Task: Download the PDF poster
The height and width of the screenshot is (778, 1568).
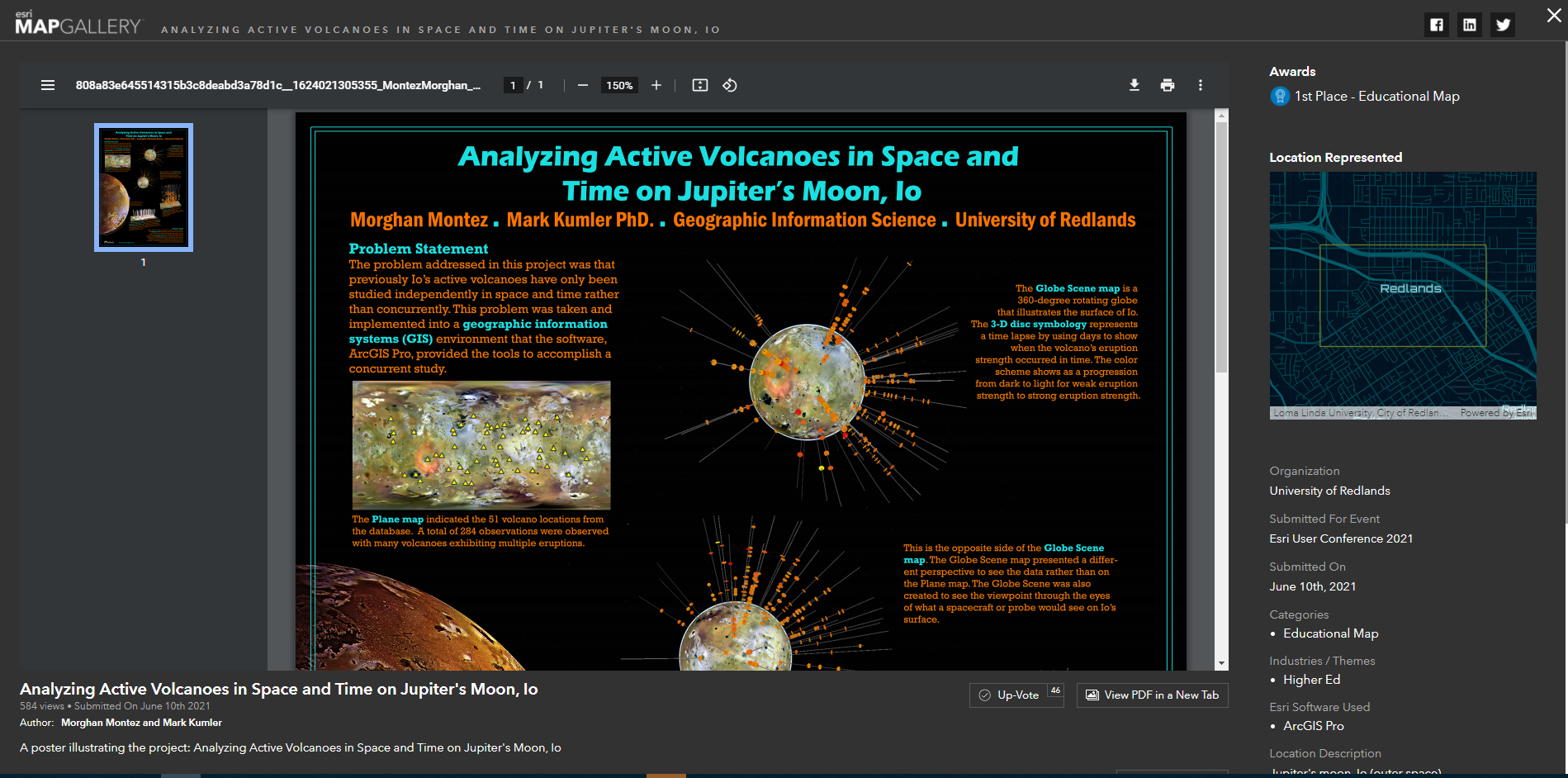Action: (x=1135, y=85)
